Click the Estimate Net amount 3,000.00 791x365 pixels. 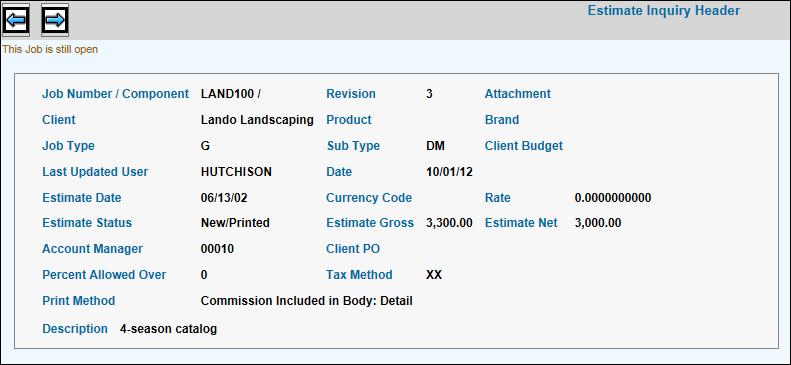pos(598,223)
